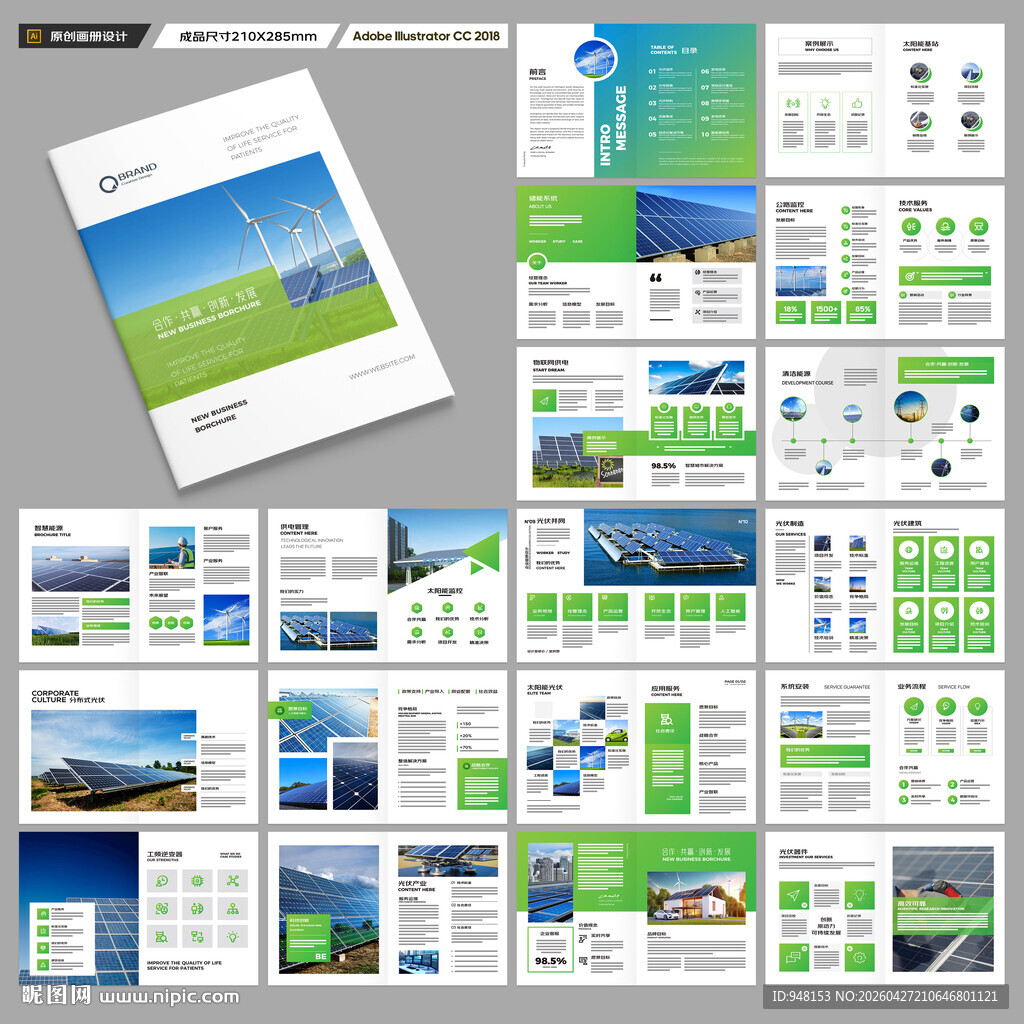1024x1024 pixels.
Task: Click the 系统安装 heading
Action: pyautogui.click(x=795, y=686)
